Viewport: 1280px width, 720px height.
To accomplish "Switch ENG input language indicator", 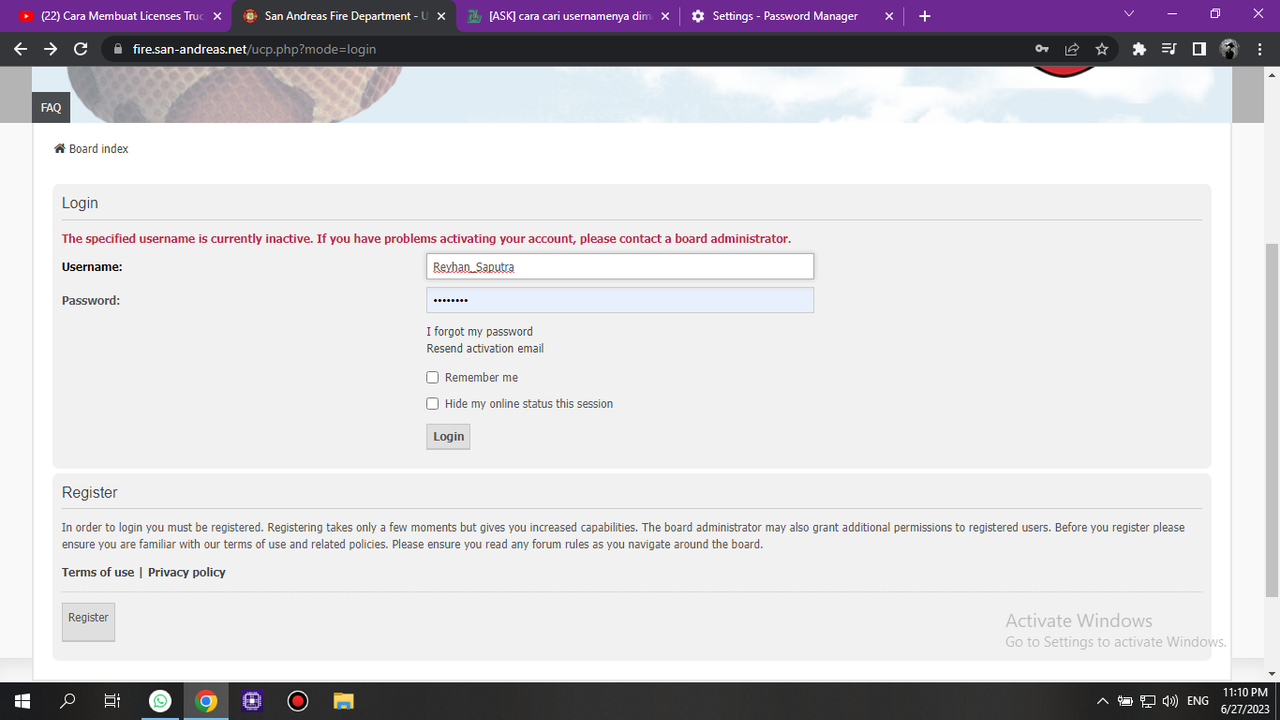I will click(x=1198, y=701).
